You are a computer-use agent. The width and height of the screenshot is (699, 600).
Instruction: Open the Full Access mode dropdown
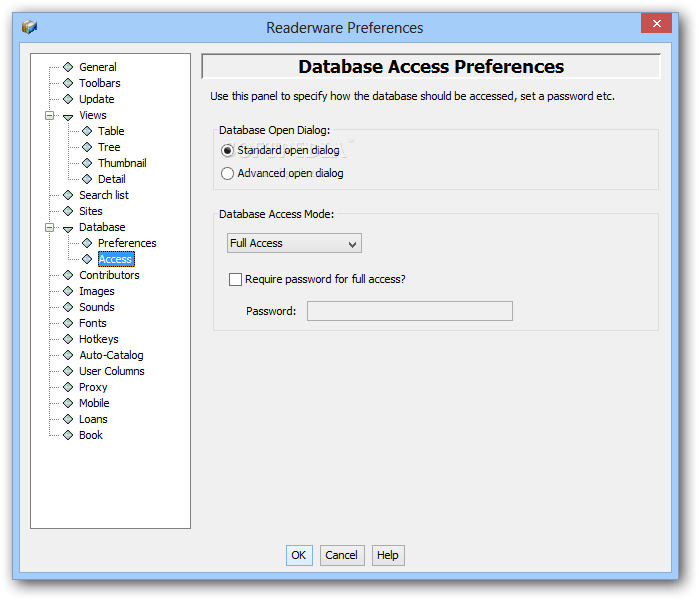pyautogui.click(x=294, y=243)
